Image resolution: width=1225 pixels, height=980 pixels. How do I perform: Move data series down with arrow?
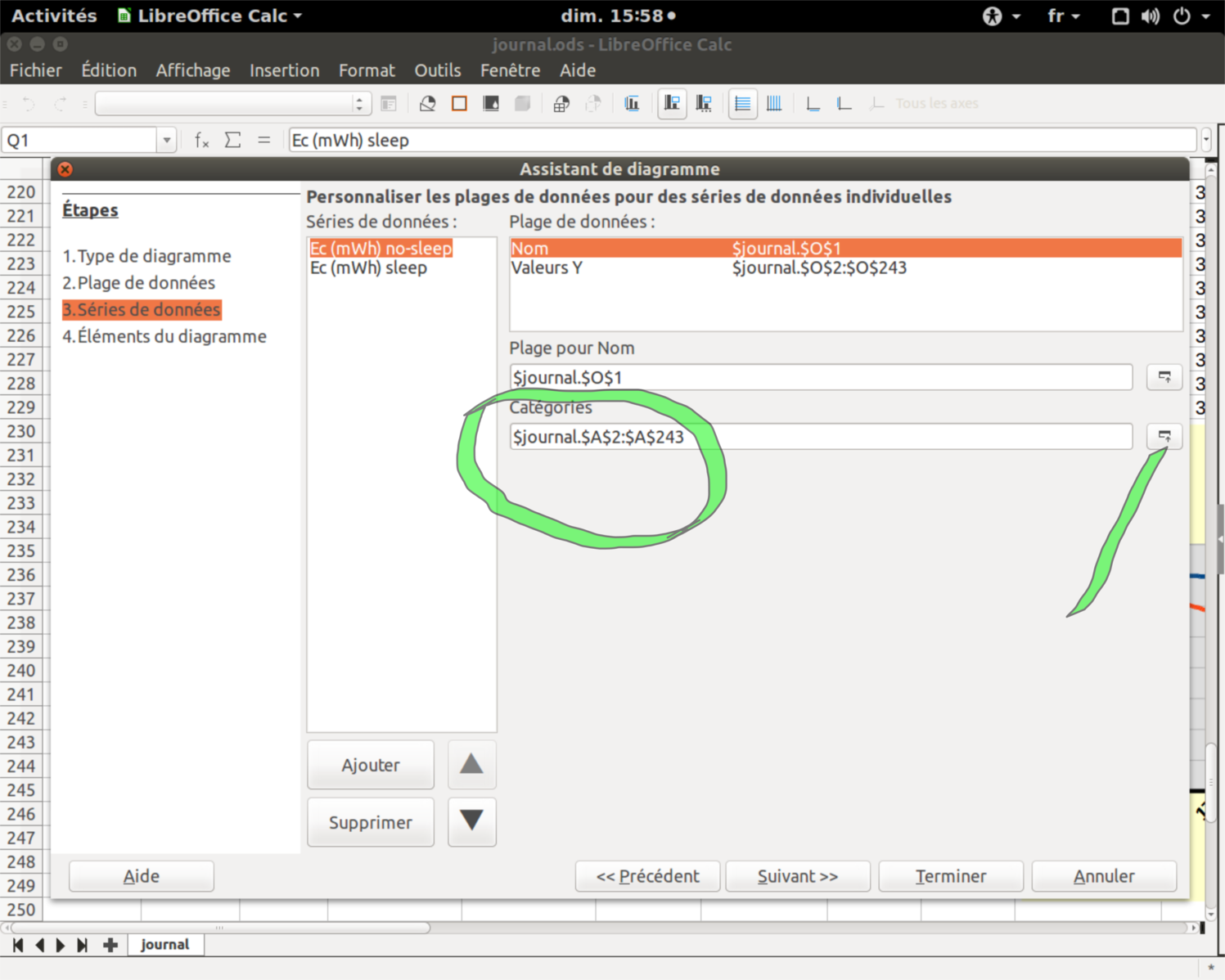(471, 821)
